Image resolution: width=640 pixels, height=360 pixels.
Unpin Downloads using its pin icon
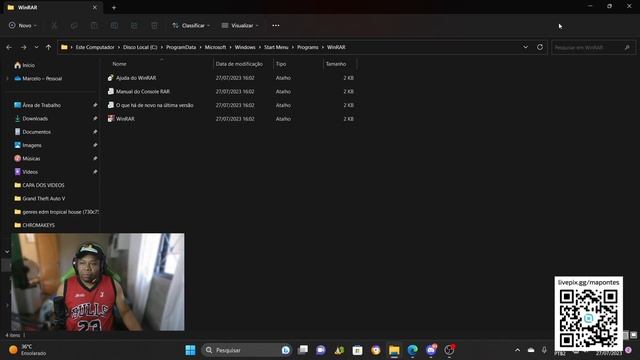coord(95,118)
